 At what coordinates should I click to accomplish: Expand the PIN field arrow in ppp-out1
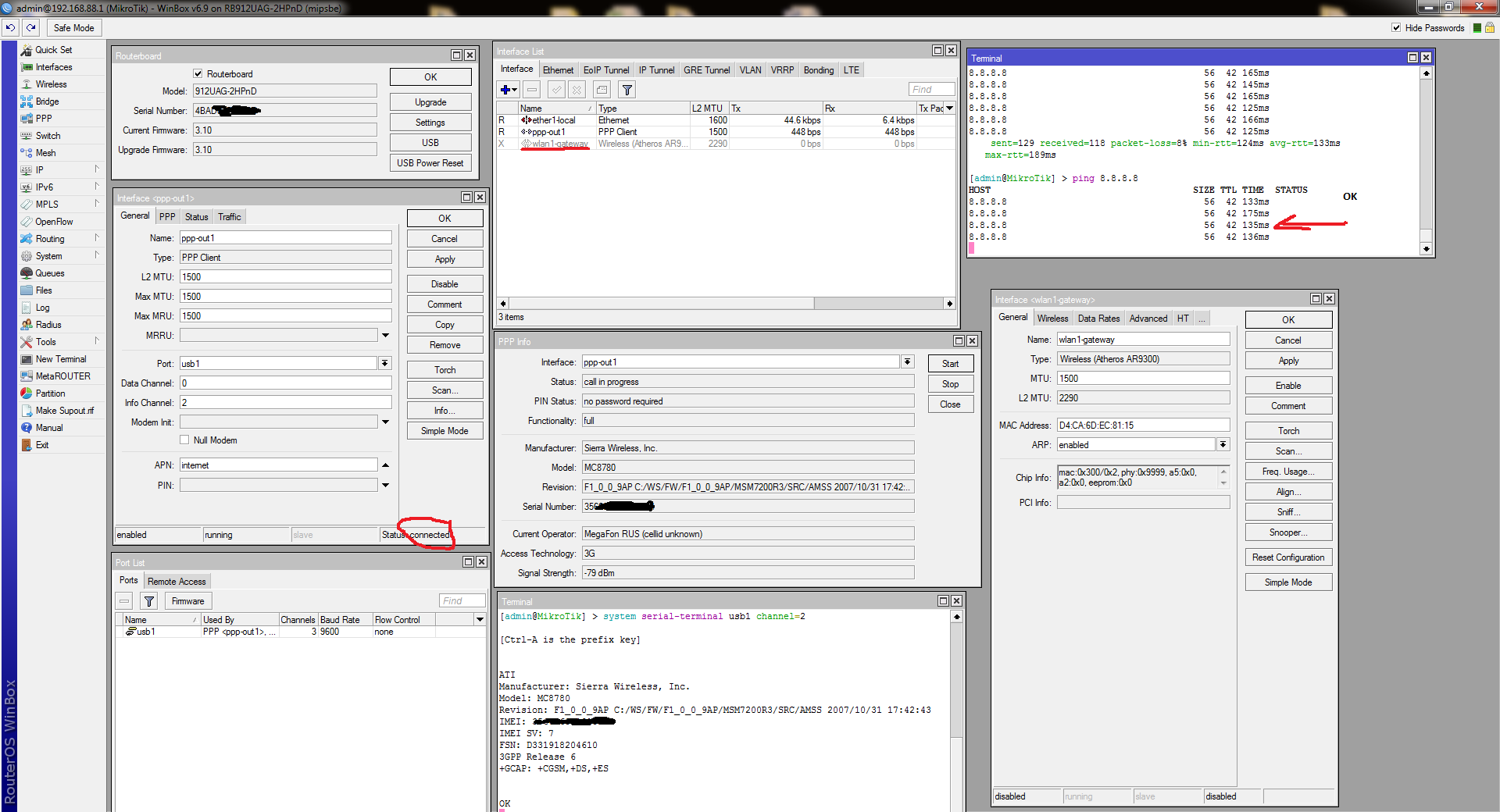coord(385,486)
